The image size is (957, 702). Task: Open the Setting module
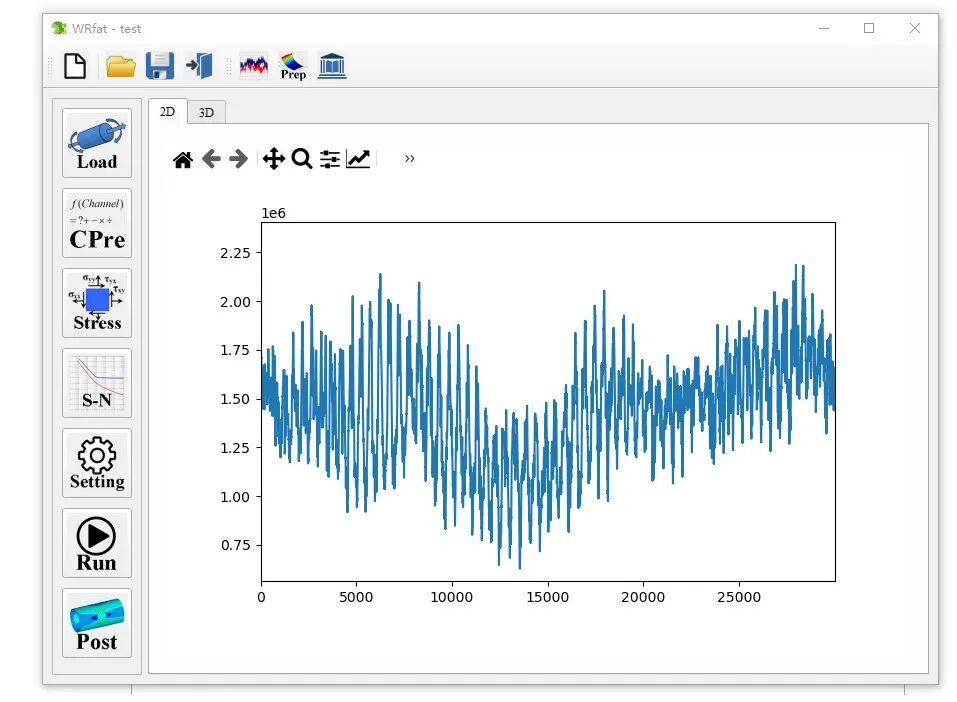click(97, 463)
